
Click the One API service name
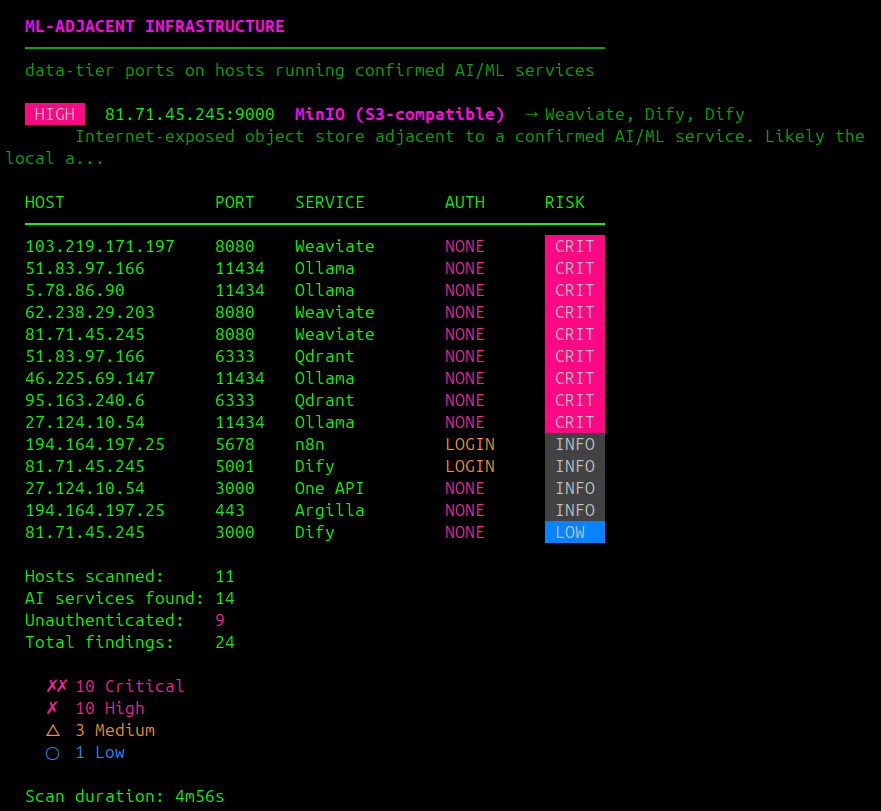[329, 488]
